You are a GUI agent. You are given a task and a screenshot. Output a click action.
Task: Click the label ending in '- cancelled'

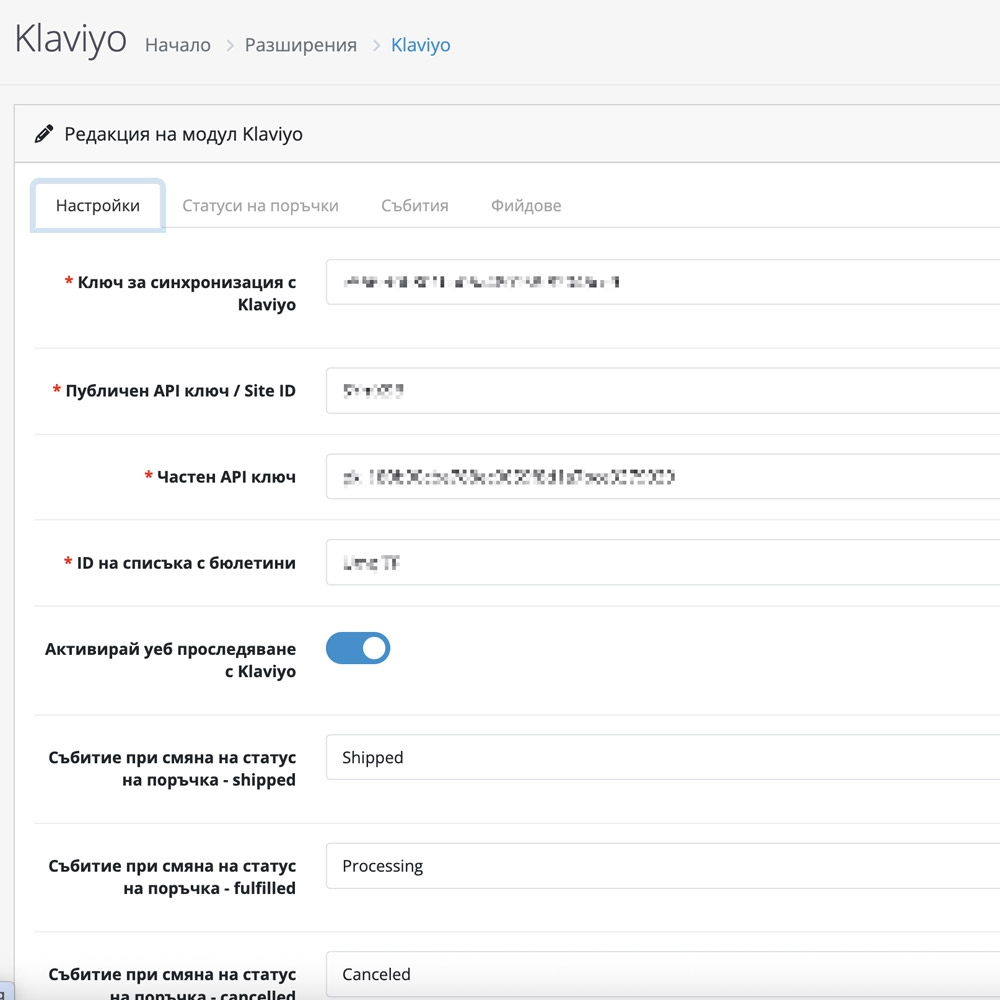(172, 984)
